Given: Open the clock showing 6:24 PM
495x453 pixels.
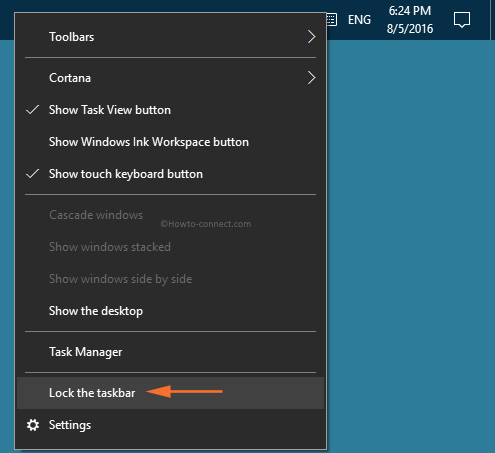Looking at the screenshot, I should [410, 11].
